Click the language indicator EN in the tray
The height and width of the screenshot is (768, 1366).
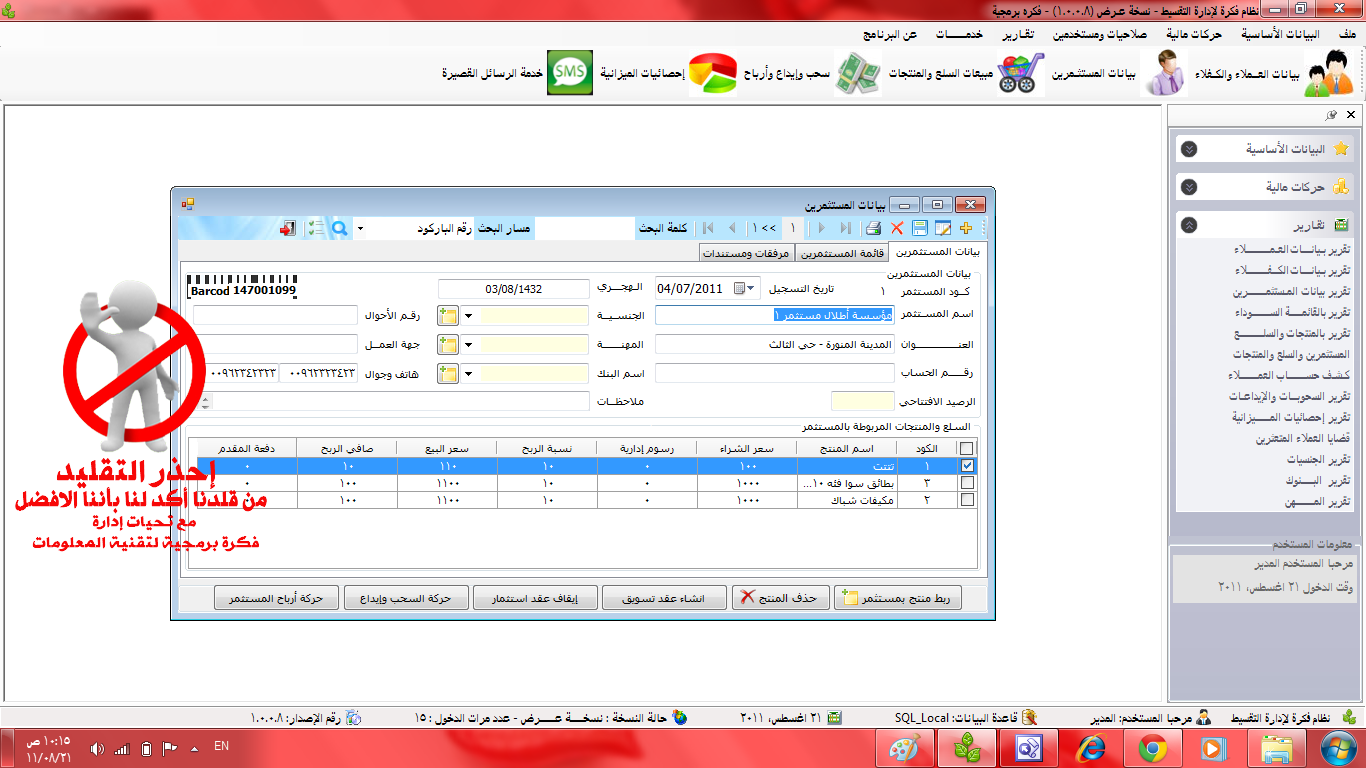coord(222,746)
